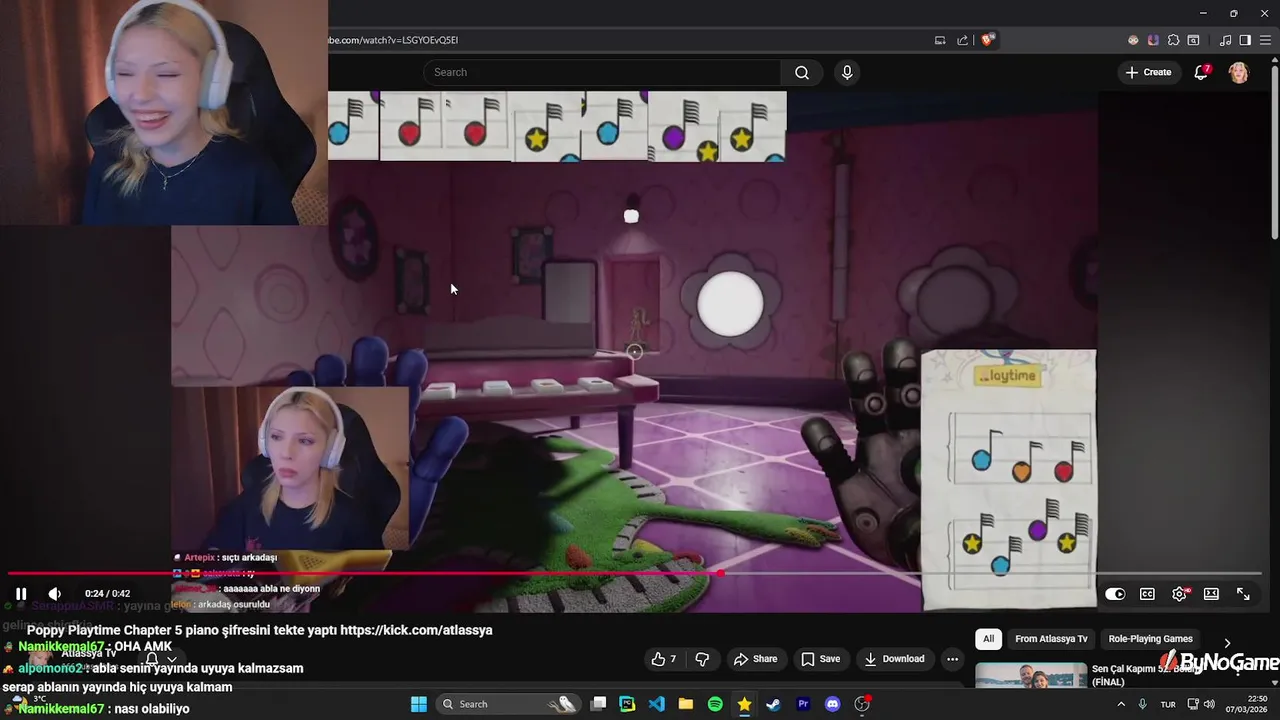Mute the video volume
The width and height of the screenshot is (1280, 720).
click(55, 594)
